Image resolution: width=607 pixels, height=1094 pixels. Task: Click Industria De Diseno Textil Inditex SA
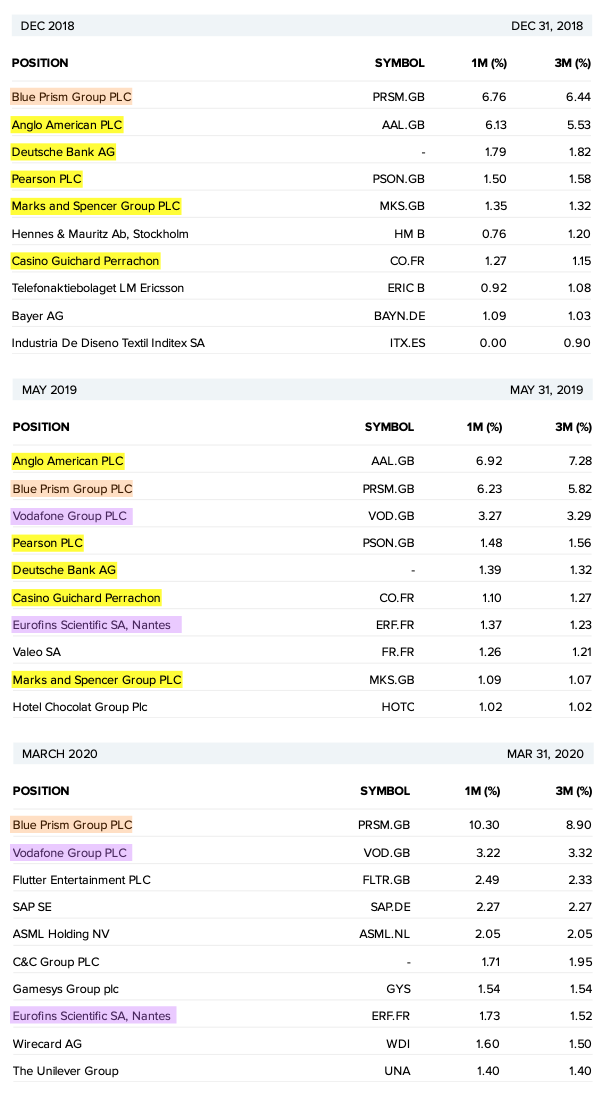click(108, 343)
